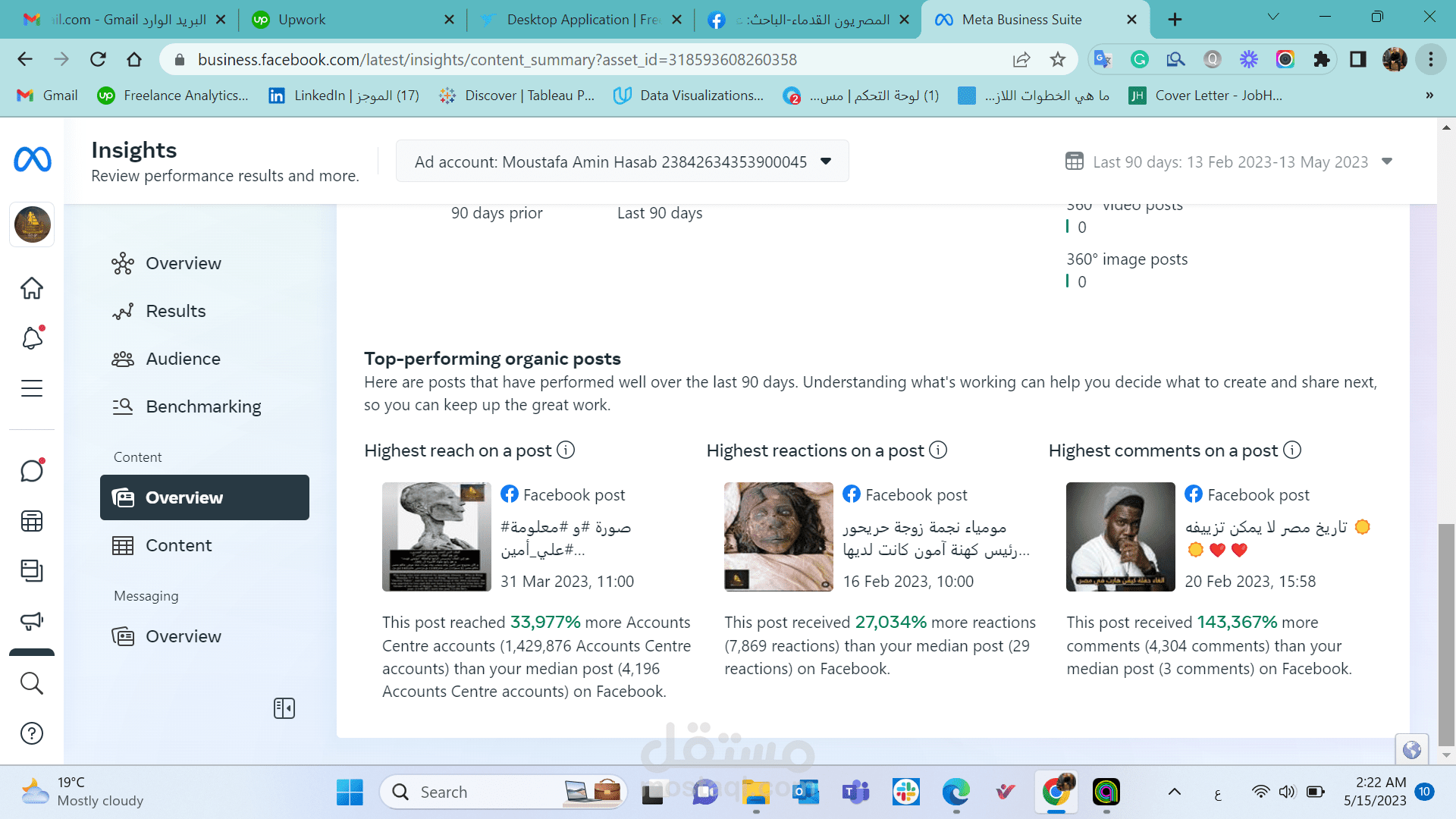Click the Search magnifier in left rail
The height and width of the screenshot is (819, 1456).
pyautogui.click(x=32, y=683)
